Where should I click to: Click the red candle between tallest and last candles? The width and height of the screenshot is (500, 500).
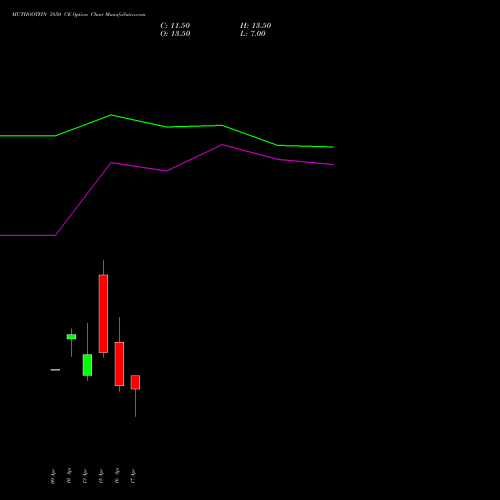point(119,364)
